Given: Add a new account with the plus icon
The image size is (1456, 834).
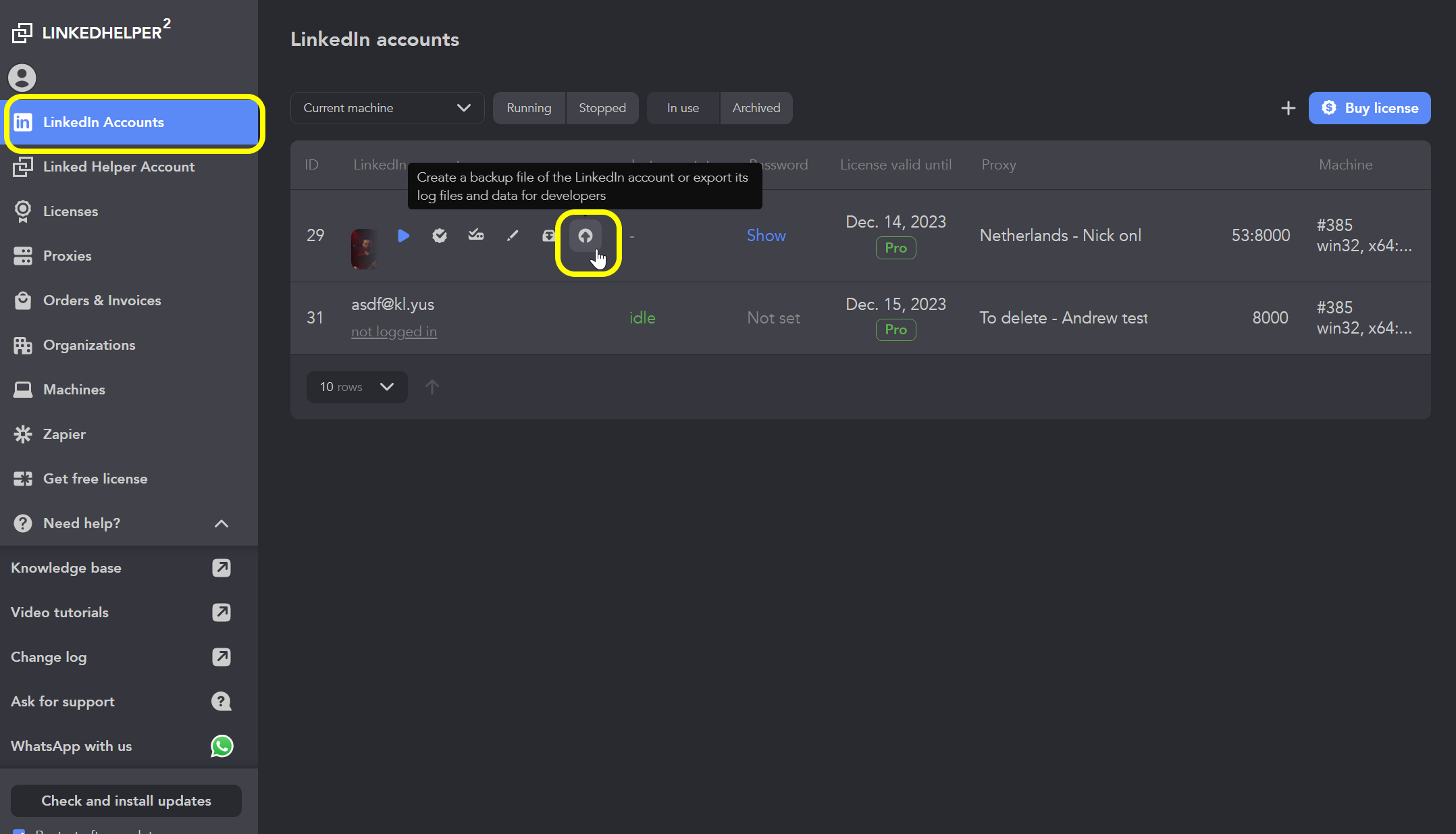Looking at the screenshot, I should pos(1289,108).
